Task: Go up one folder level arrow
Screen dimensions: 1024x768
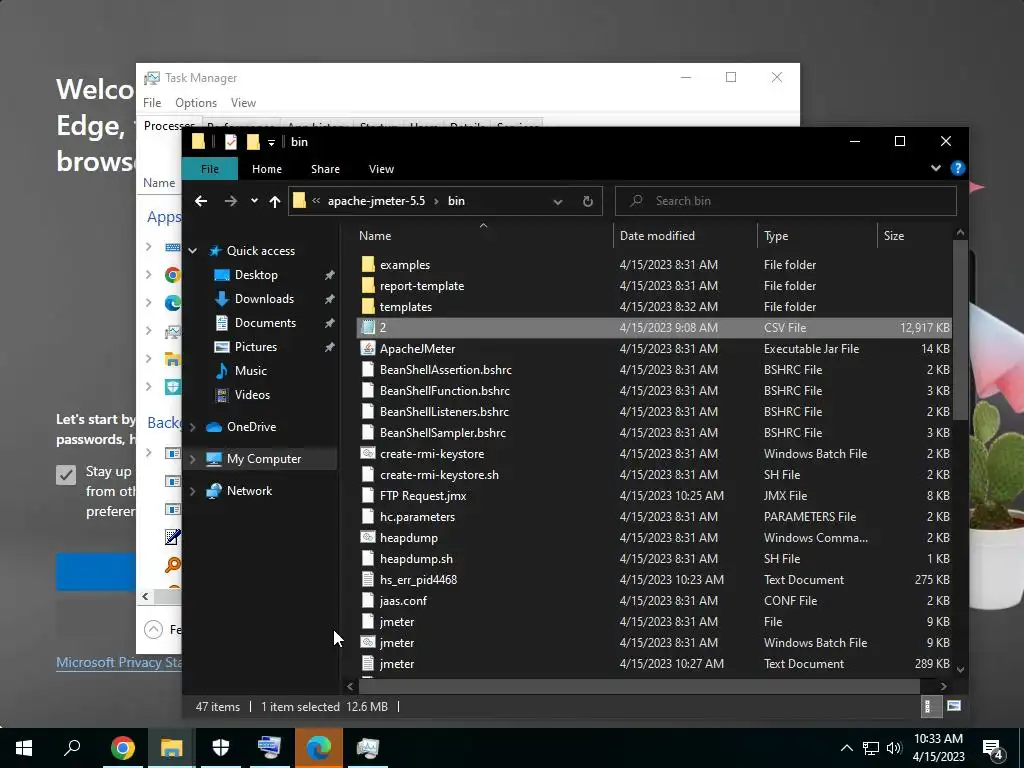Action: click(275, 201)
